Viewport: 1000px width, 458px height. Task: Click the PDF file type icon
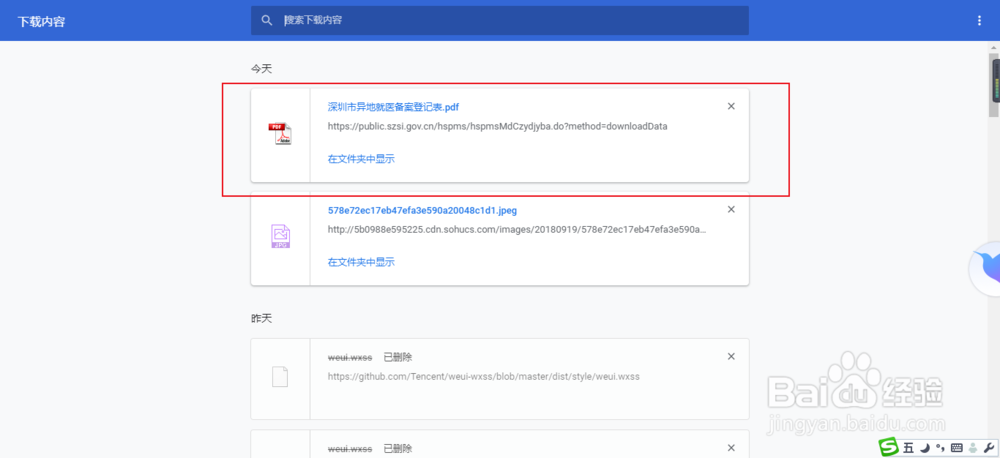pyautogui.click(x=280, y=134)
